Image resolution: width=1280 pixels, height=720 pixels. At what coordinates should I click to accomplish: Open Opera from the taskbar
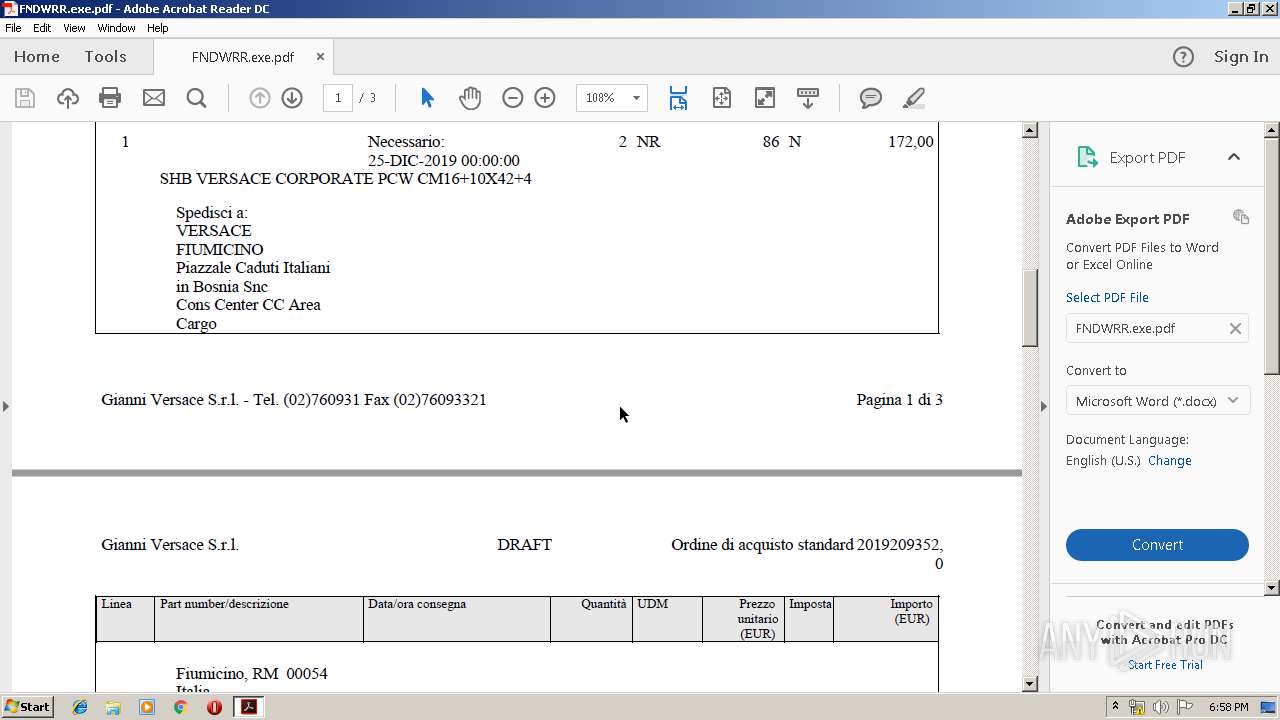coord(214,707)
